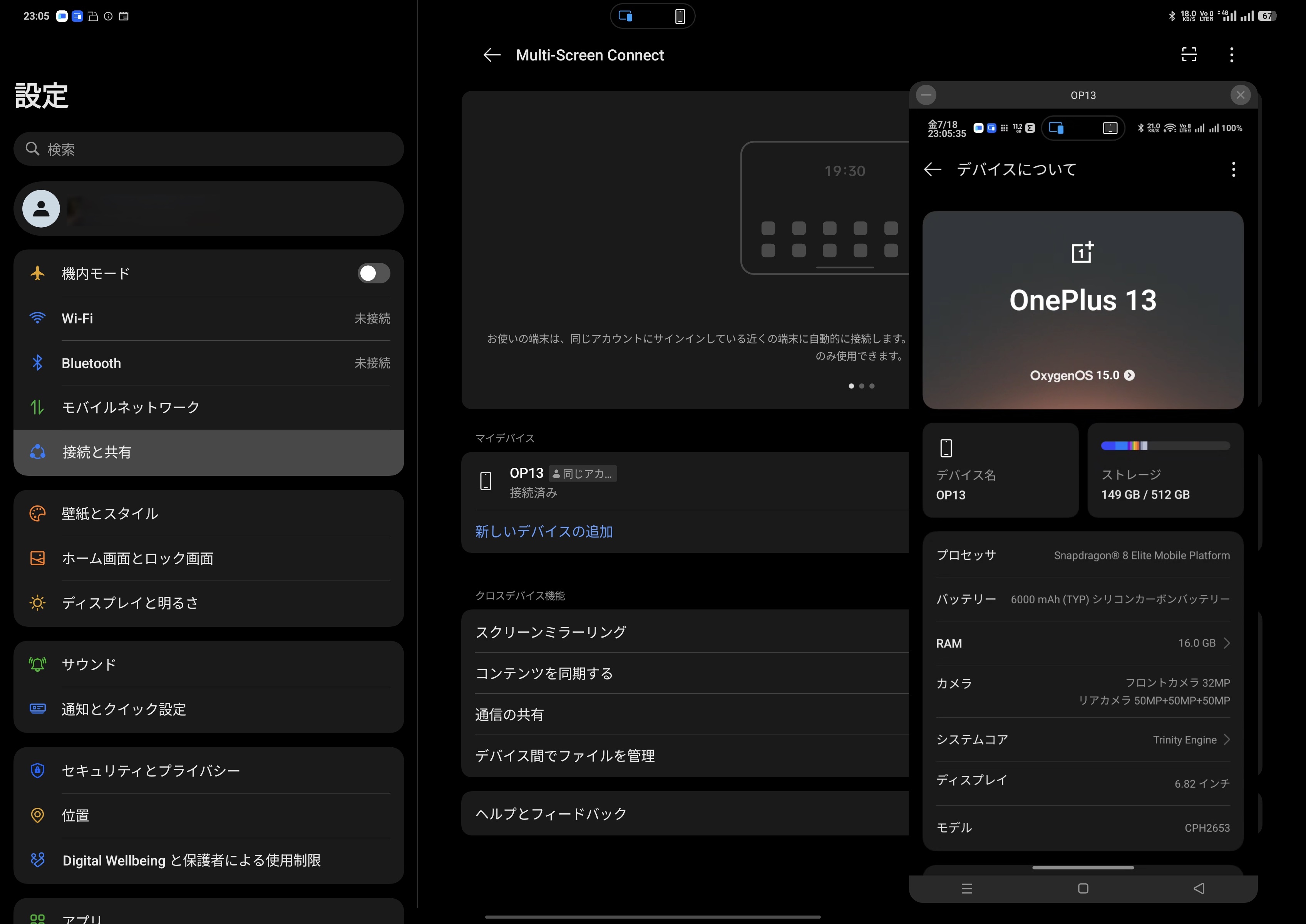The height and width of the screenshot is (924, 1306).
Task: Expand システムコア Trinity Engine details
Action: 1082,740
